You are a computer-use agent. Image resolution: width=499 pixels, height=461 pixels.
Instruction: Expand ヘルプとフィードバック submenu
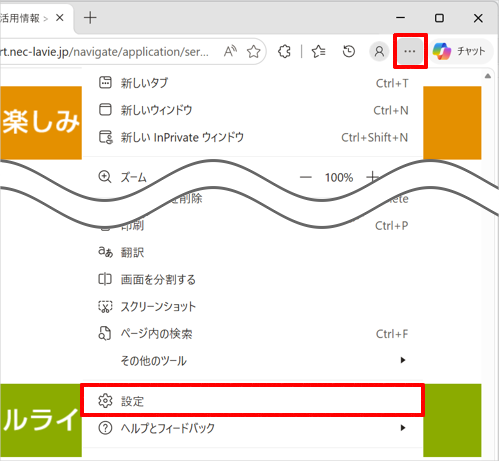(253, 428)
